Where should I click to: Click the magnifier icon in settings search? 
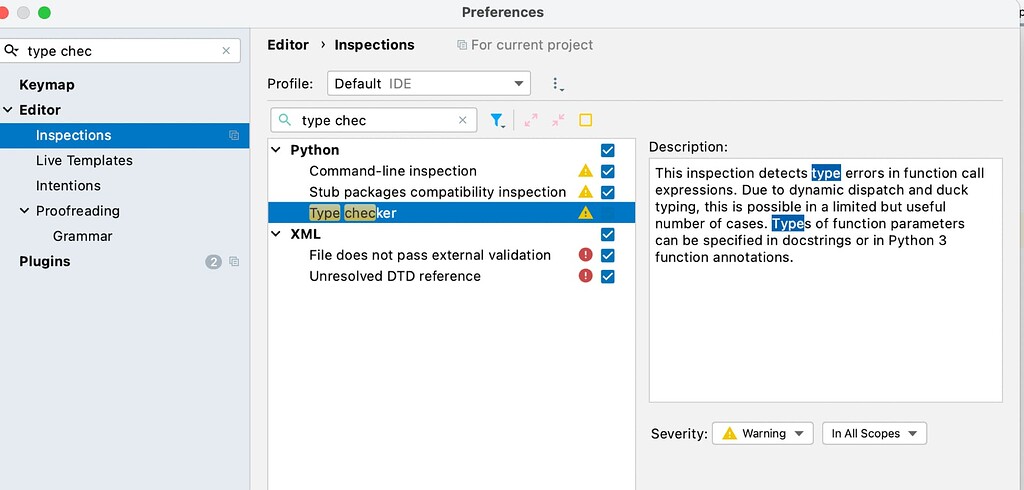[x=11, y=50]
